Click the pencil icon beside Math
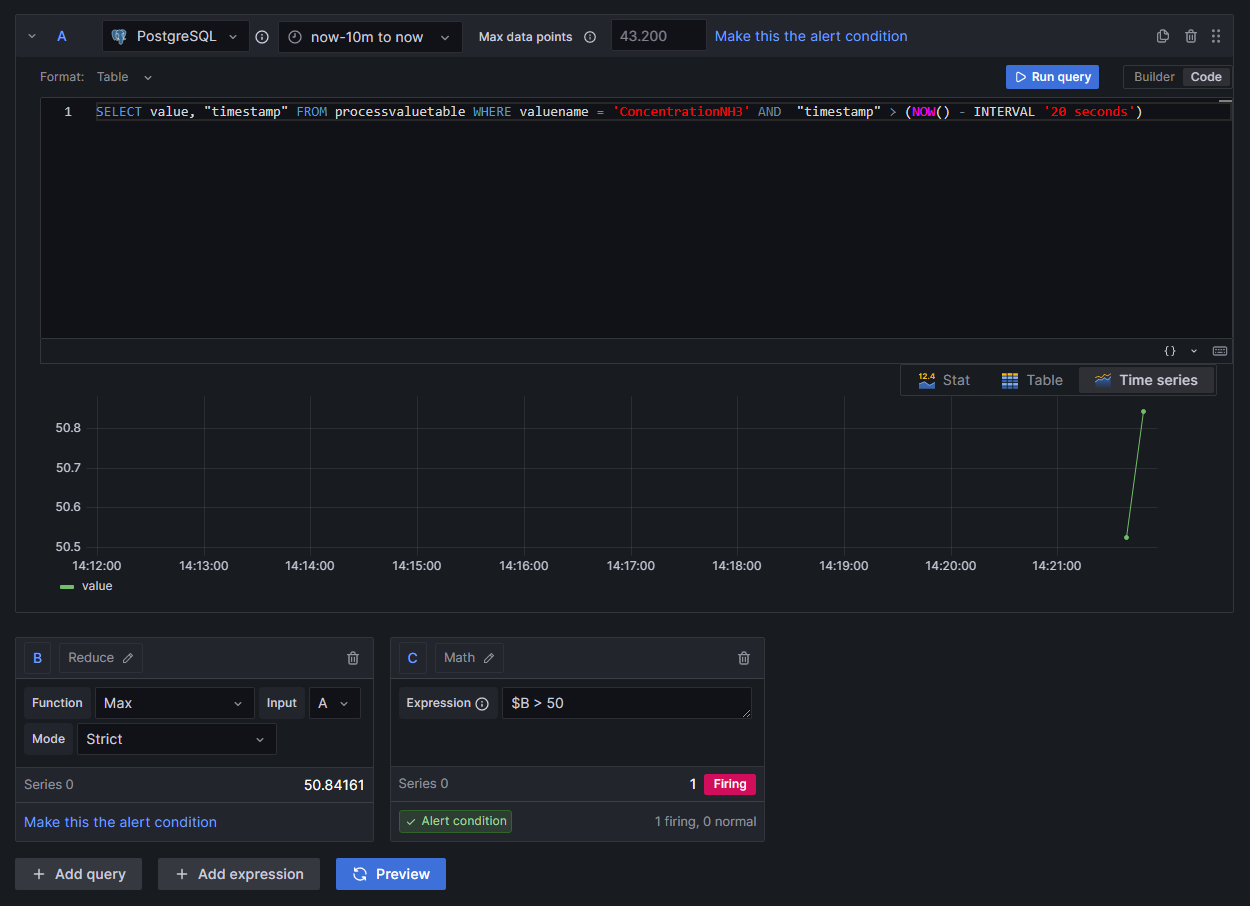Image resolution: width=1250 pixels, height=906 pixels. click(x=489, y=658)
